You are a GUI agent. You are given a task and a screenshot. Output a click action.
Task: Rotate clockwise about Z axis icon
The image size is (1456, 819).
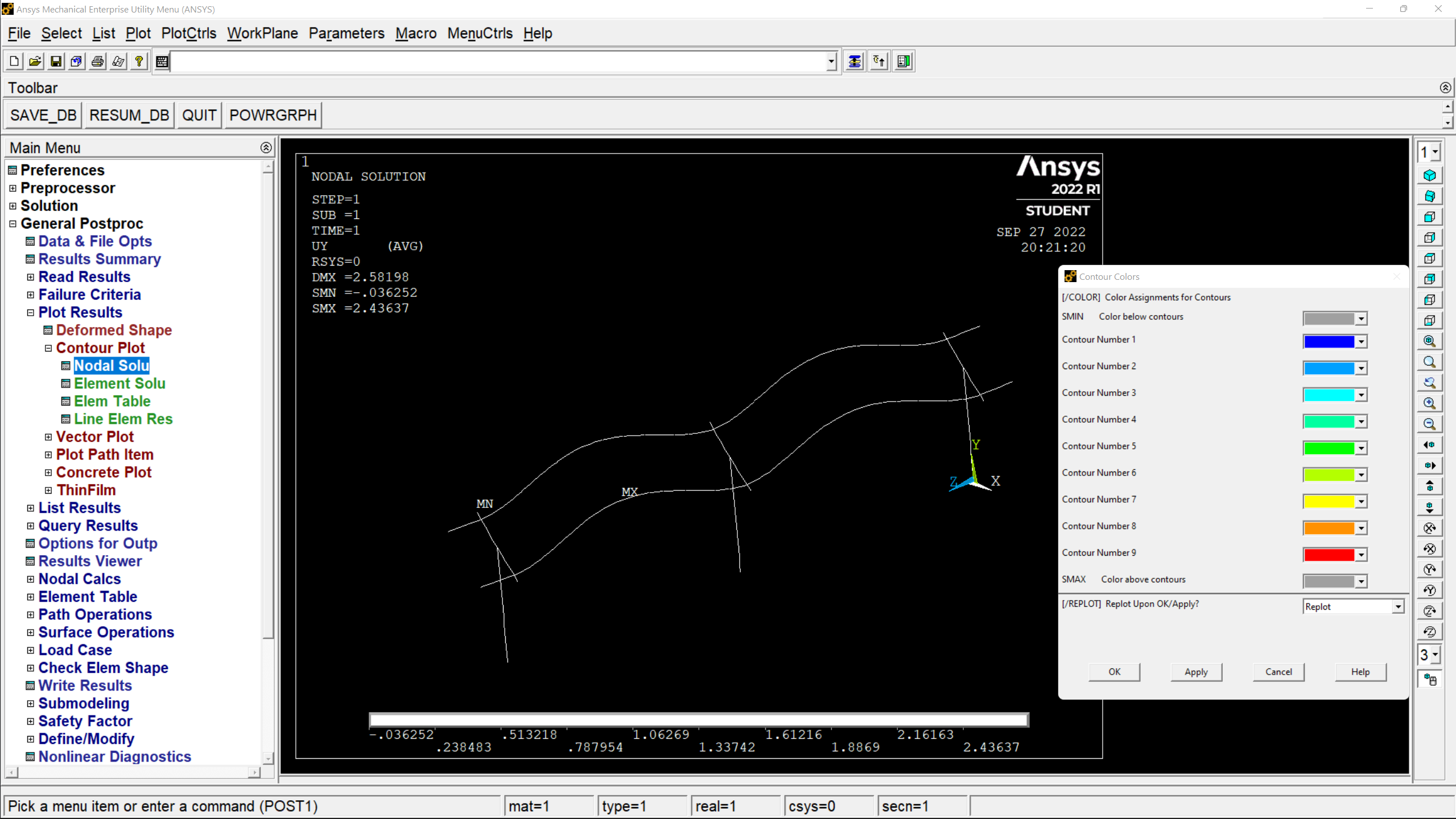[1430, 611]
